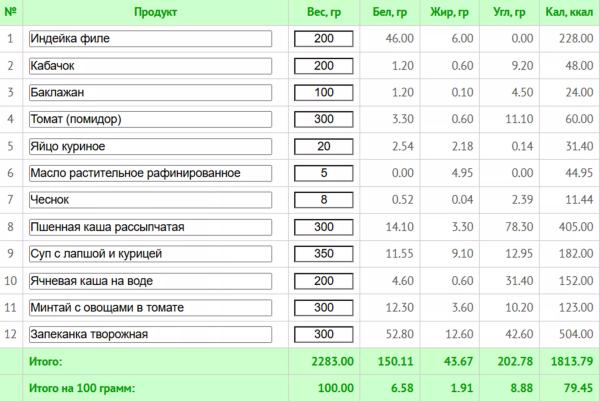
Task: Click the Пшенная каша рассыпчатая product field
Action: tap(148, 227)
